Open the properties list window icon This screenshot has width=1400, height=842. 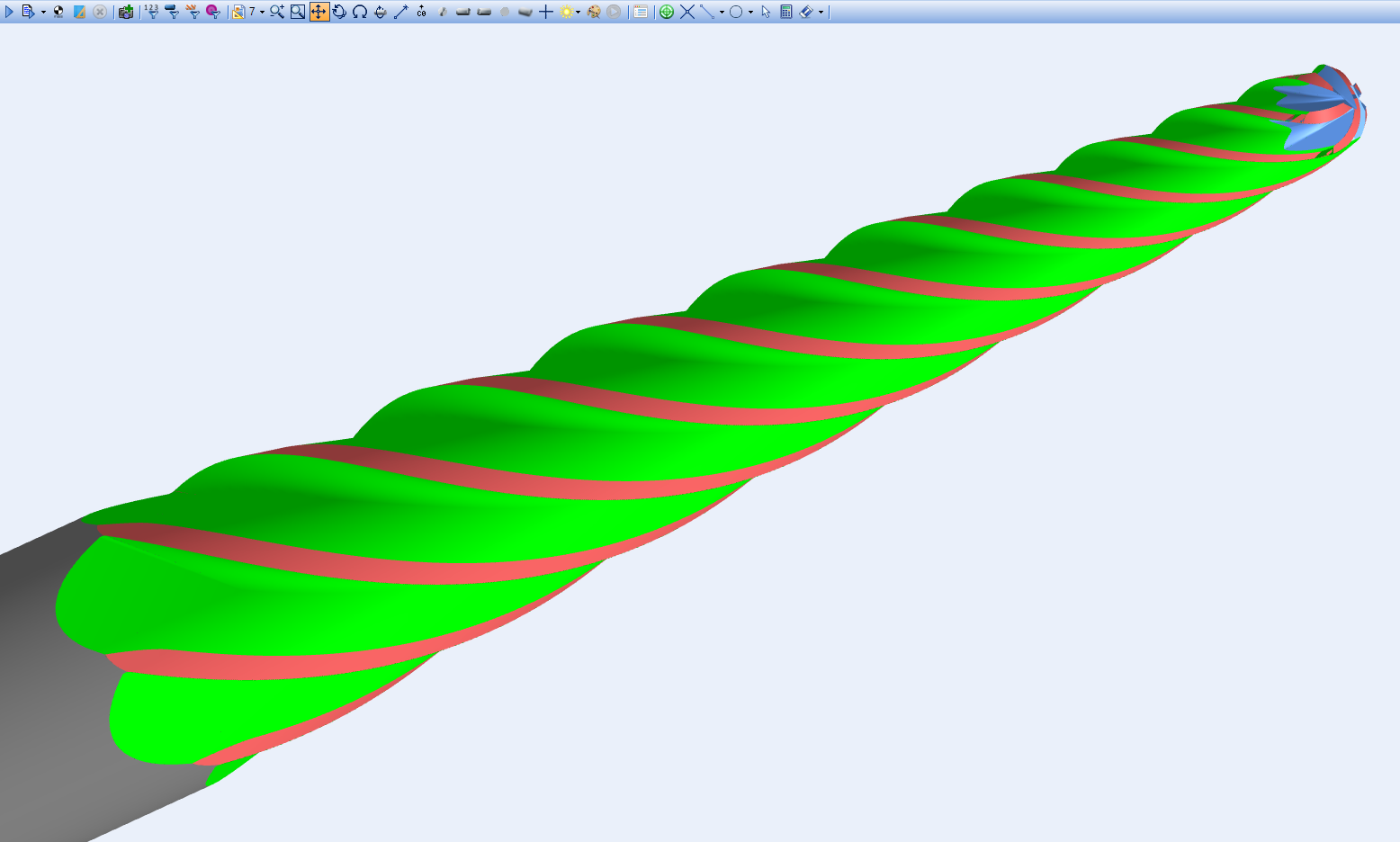tap(641, 12)
